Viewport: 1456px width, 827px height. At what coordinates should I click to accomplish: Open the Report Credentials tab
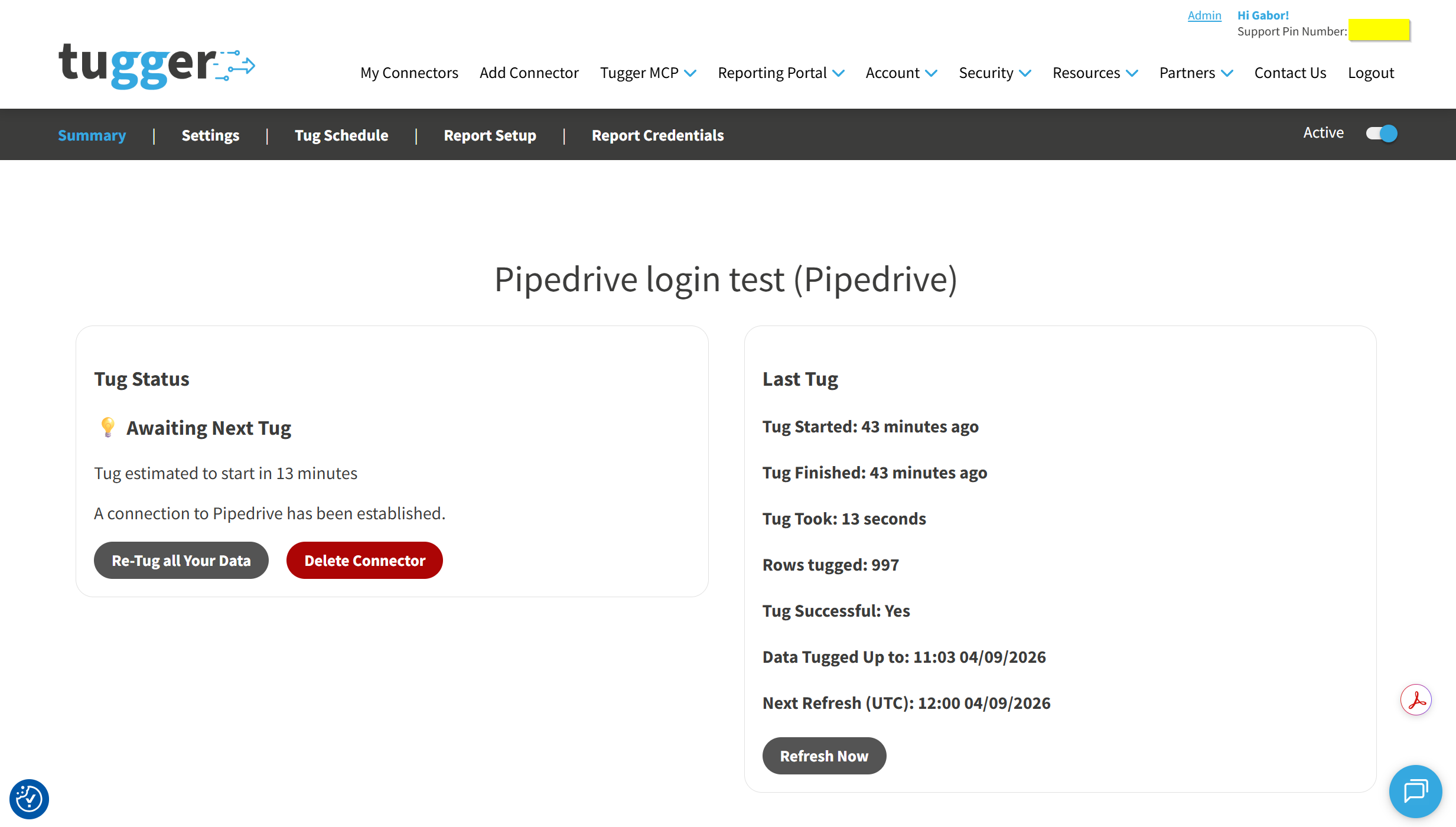point(657,135)
